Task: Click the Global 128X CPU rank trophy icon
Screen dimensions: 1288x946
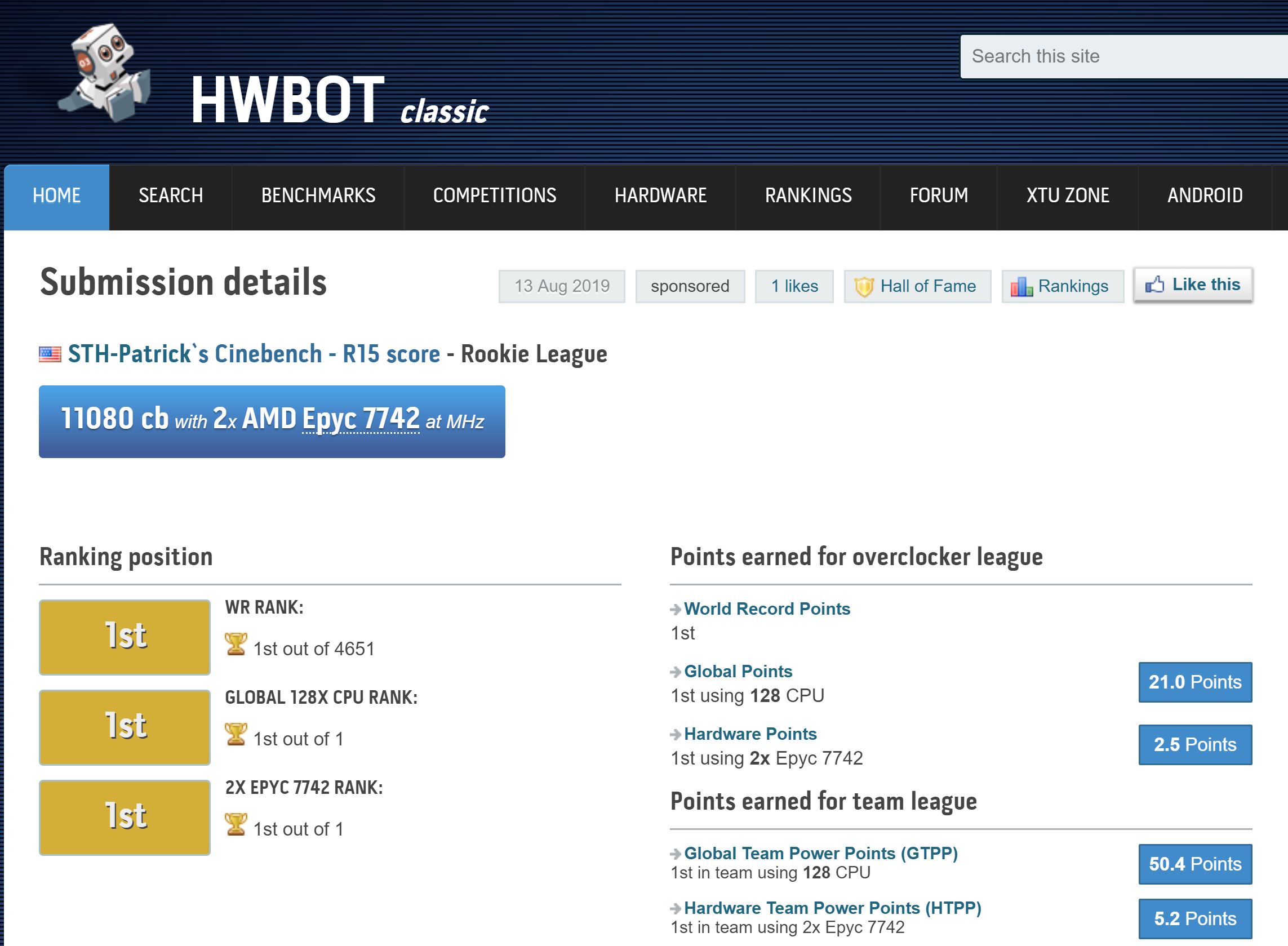Action: (236, 735)
